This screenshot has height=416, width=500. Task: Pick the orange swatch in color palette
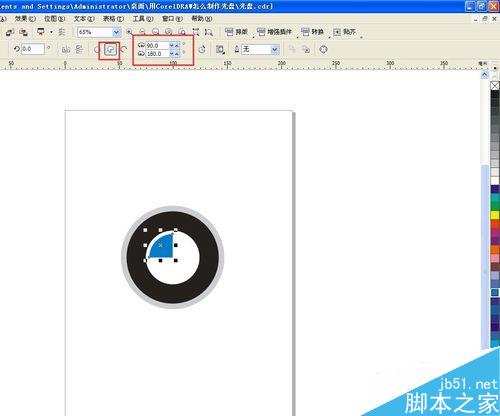(x=495, y=249)
